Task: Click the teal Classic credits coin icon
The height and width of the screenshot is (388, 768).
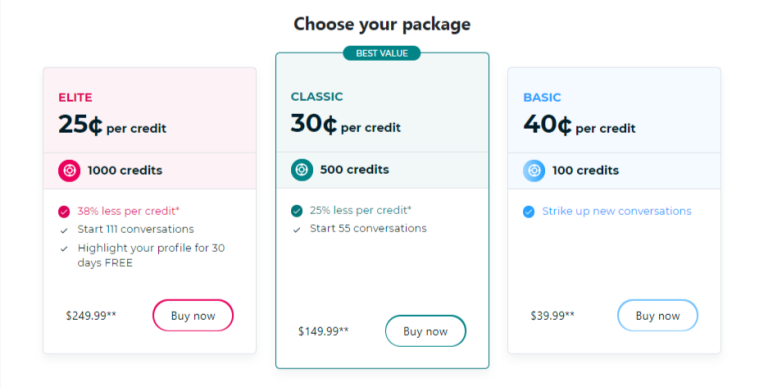Action: point(302,170)
